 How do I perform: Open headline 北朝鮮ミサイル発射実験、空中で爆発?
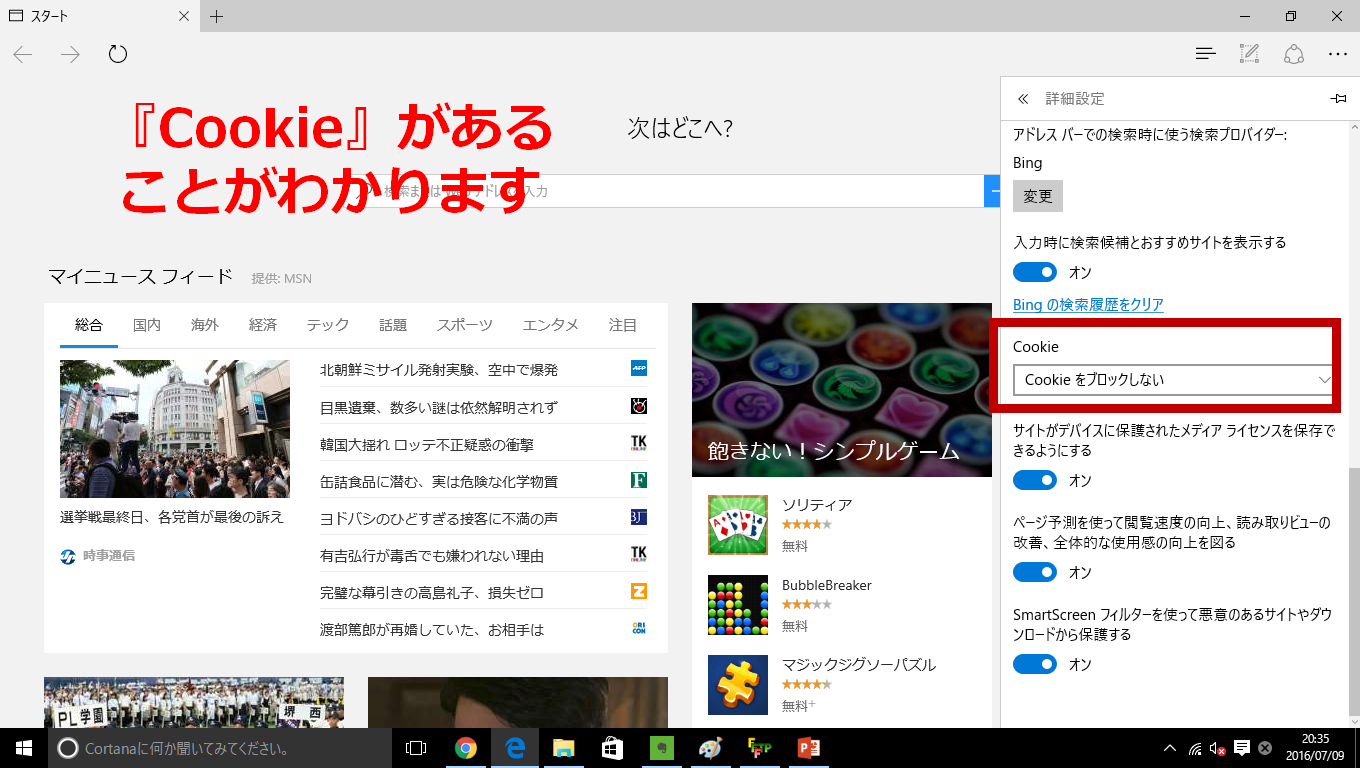[x=439, y=370]
